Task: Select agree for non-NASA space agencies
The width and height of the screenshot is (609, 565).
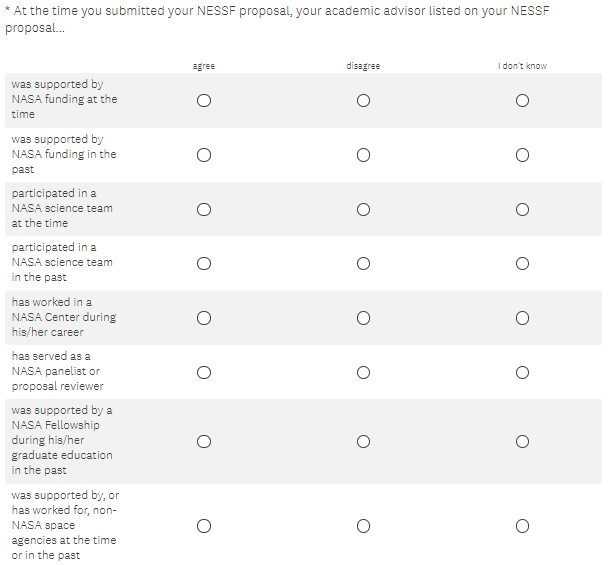Action: [204, 526]
